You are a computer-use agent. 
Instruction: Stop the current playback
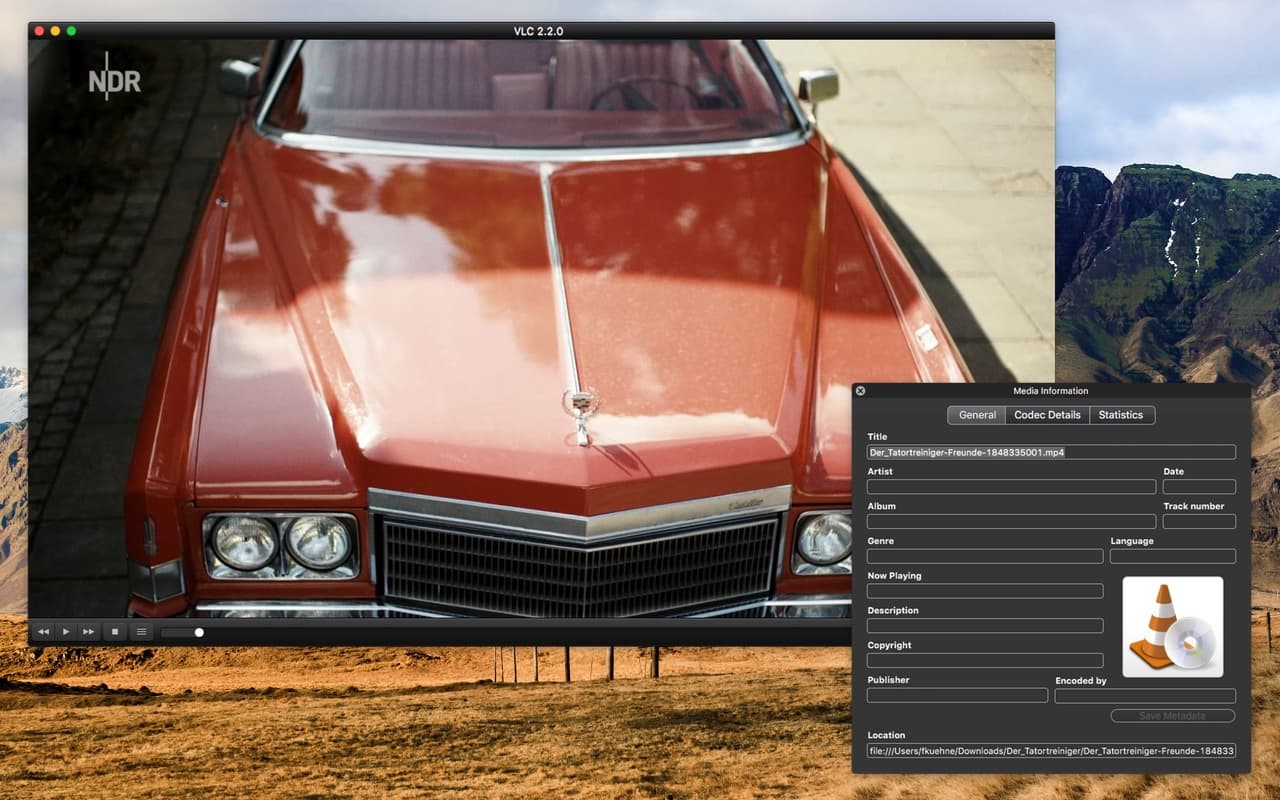coord(113,631)
